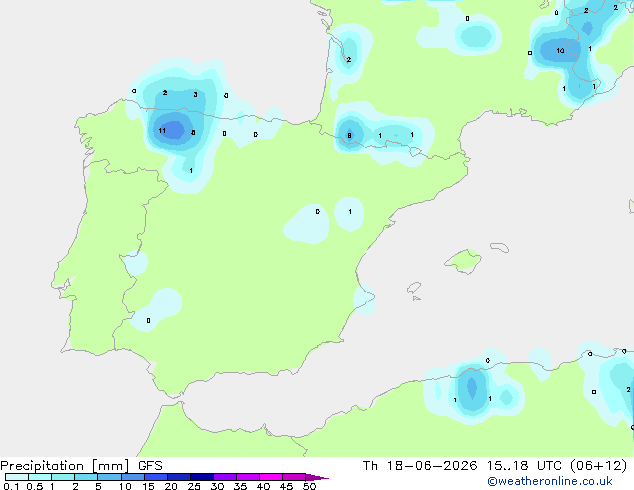The width and height of the screenshot is (634, 490).
Task: Click the '10' rainfall value over southeast France
Action: tap(560, 51)
